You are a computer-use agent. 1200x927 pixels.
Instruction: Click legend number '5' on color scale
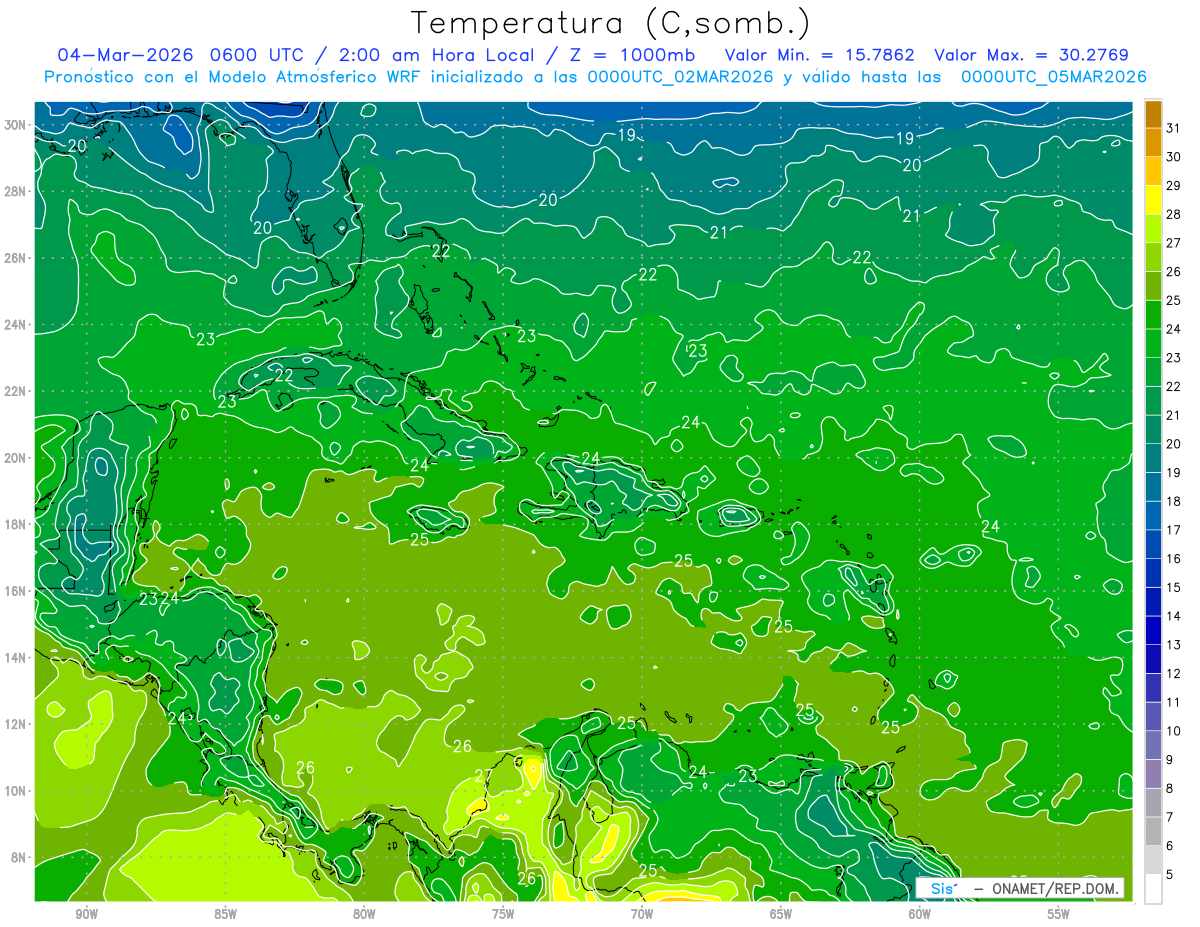tap(1170, 875)
